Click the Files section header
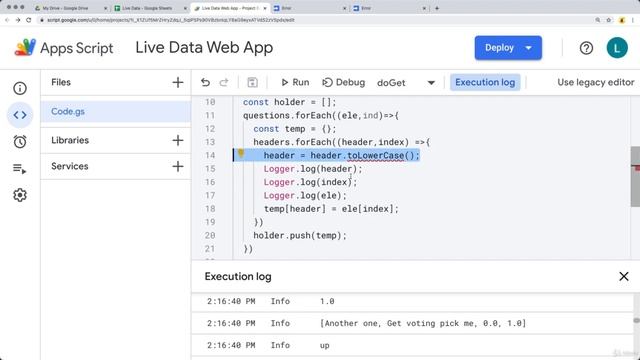 (x=61, y=82)
